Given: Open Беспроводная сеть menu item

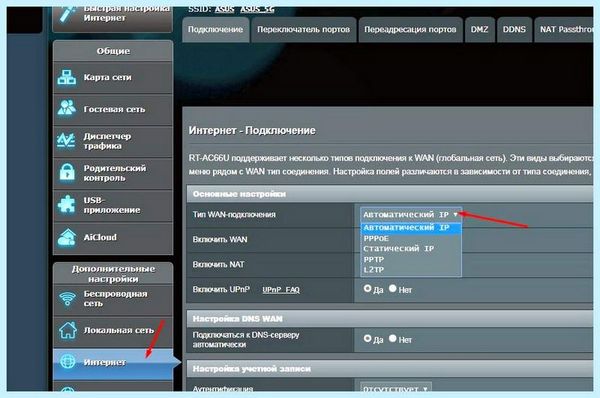Looking at the screenshot, I should [113, 299].
